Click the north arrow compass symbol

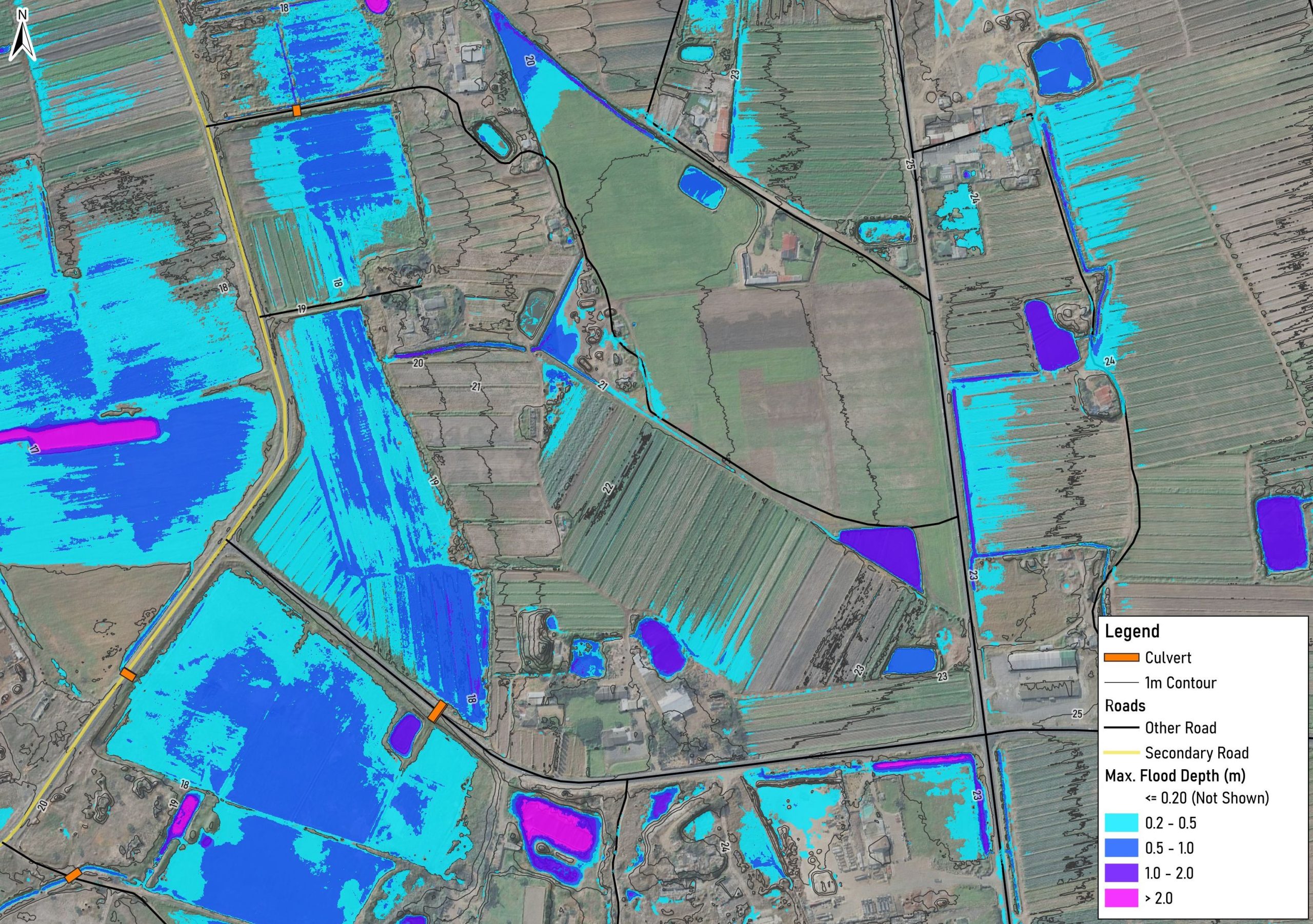(x=22, y=35)
